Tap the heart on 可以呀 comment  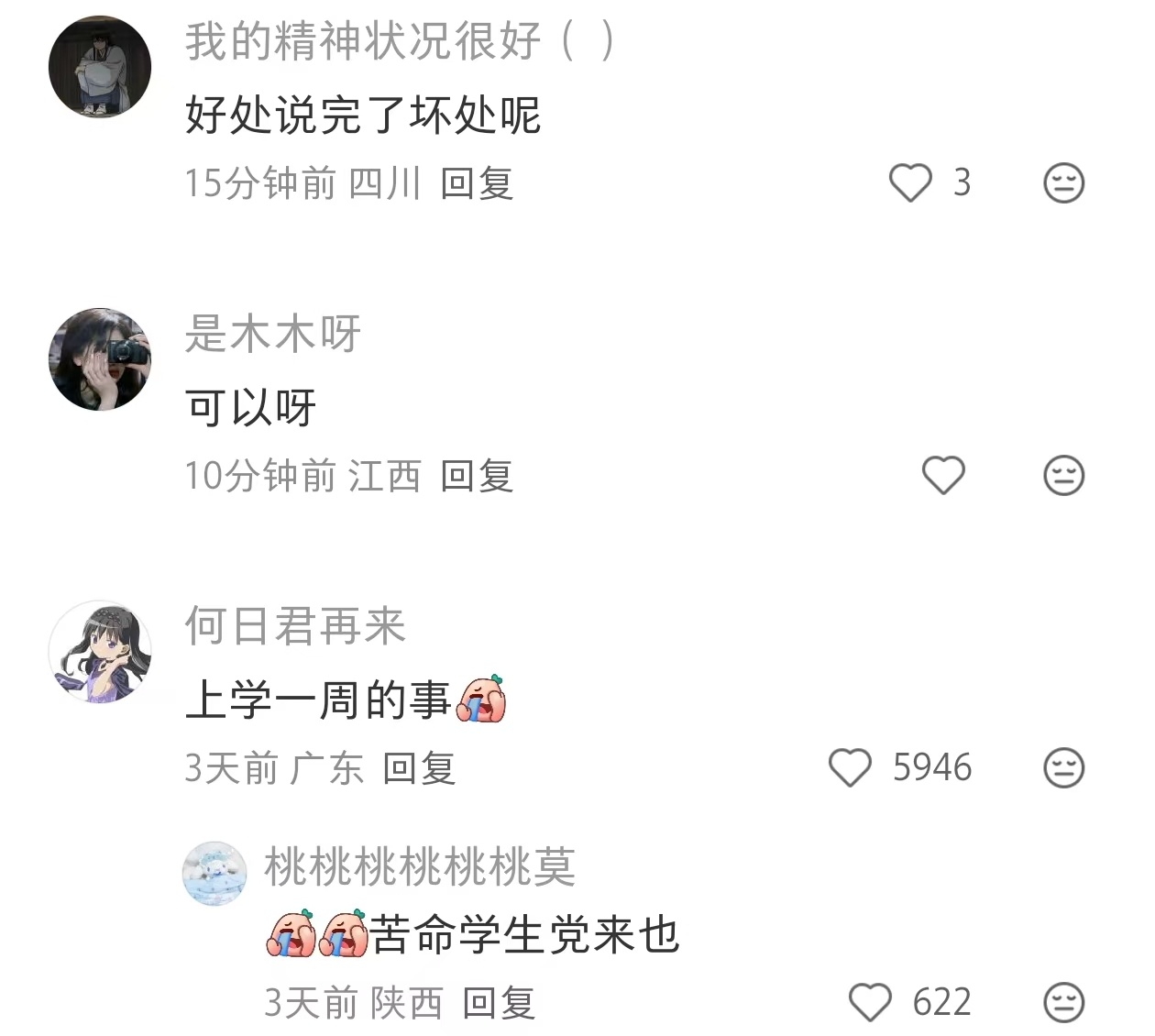(x=943, y=475)
